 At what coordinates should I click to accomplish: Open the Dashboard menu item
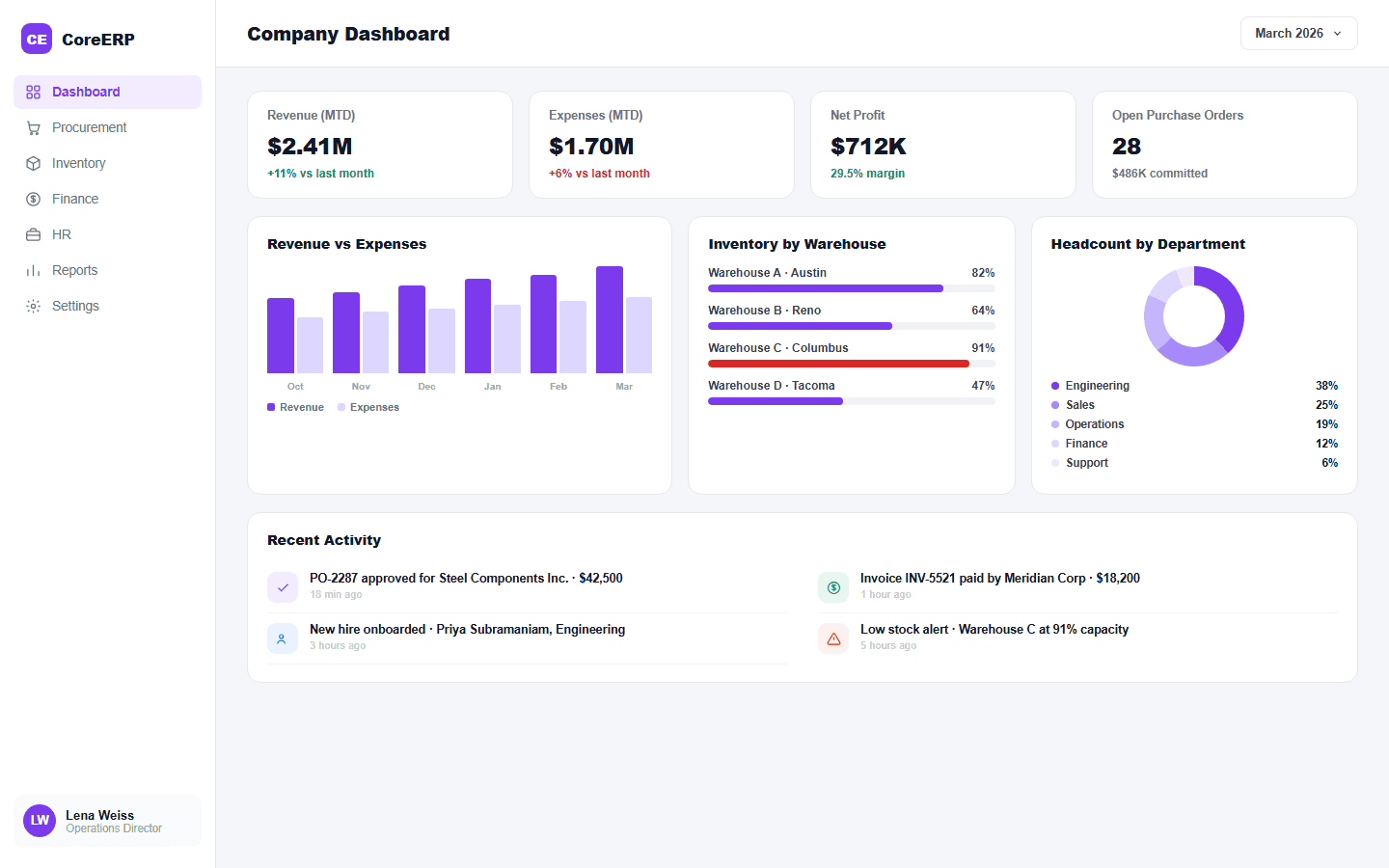(x=107, y=92)
